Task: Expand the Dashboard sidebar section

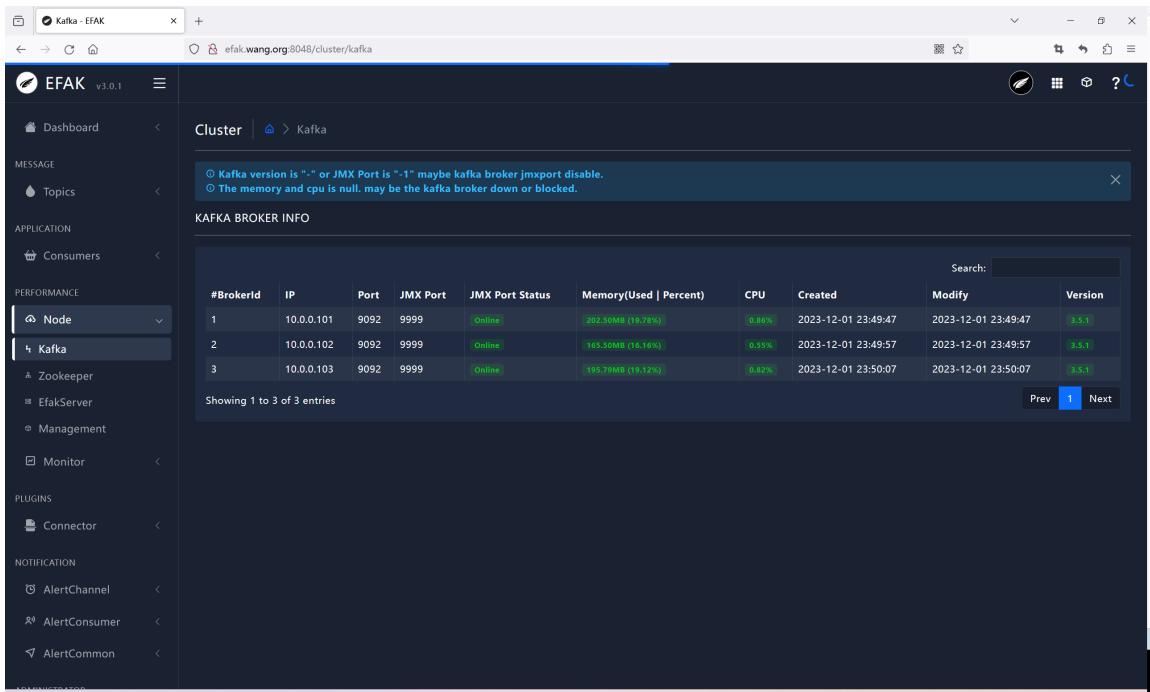Action: pyautogui.click(x=92, y=128)
